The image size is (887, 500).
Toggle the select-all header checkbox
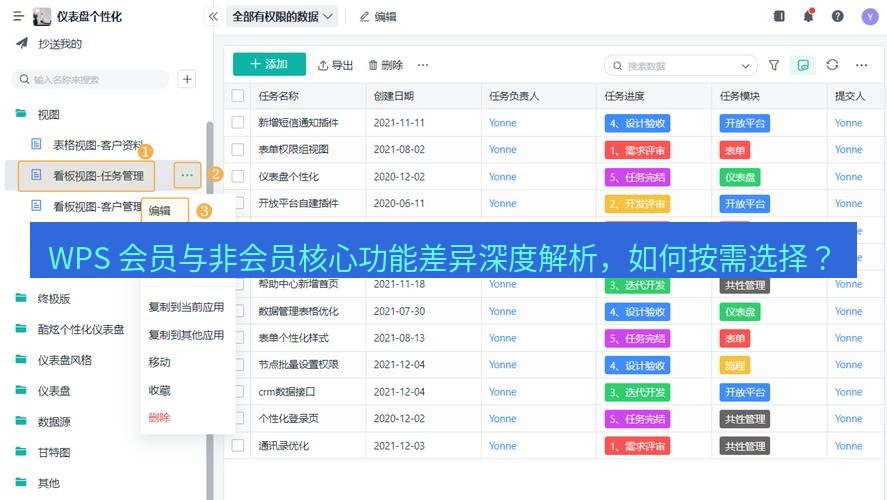(238, 96)
